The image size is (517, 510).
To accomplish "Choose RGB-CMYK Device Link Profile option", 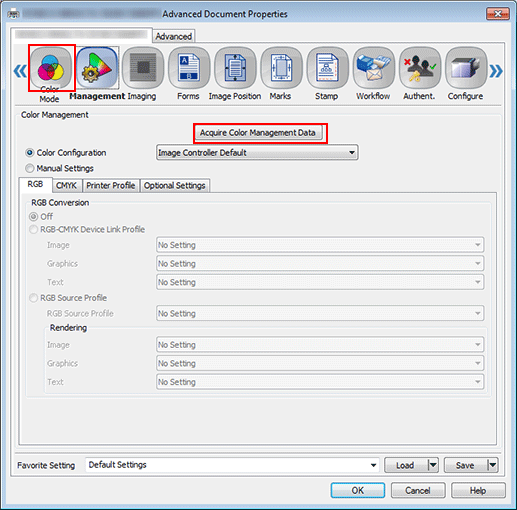I will click(x=33, y=230).
